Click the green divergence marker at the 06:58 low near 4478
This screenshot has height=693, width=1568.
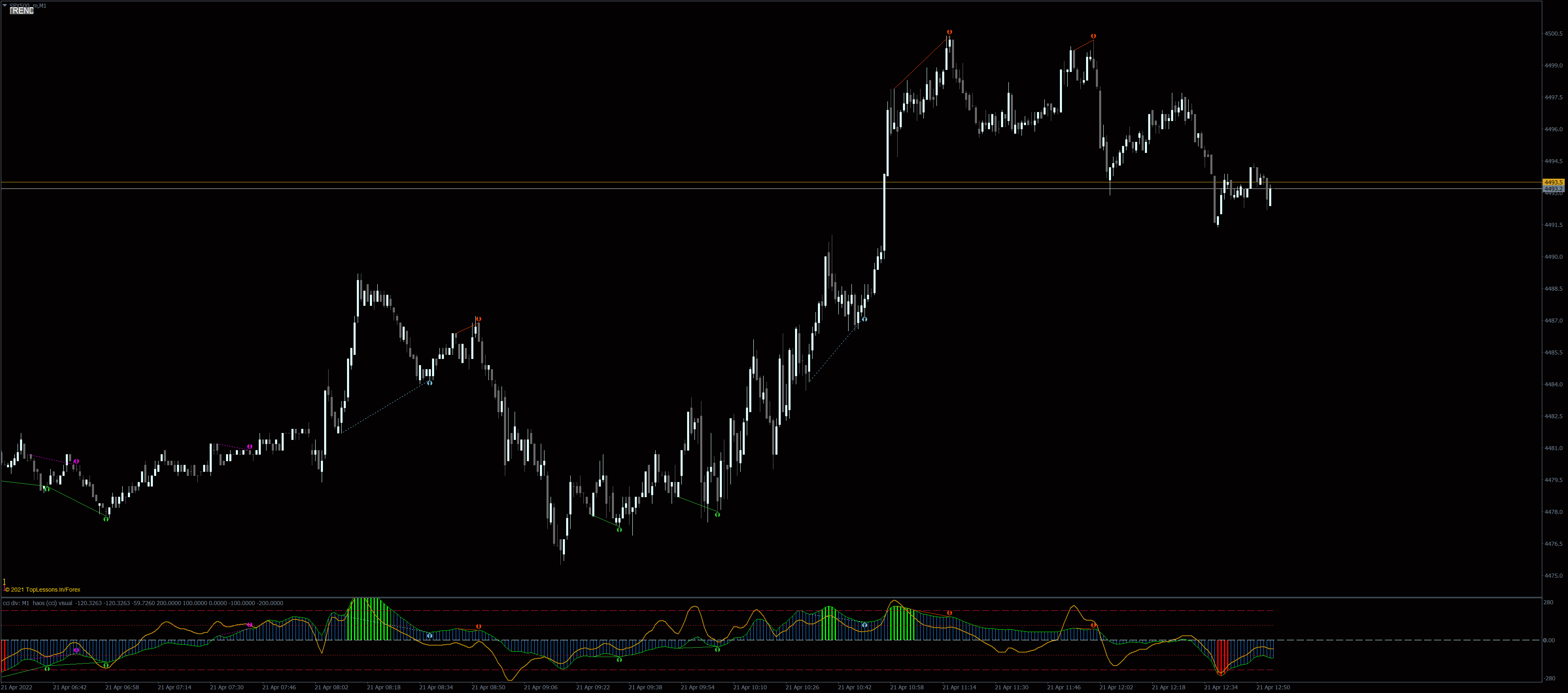(106, 519)
